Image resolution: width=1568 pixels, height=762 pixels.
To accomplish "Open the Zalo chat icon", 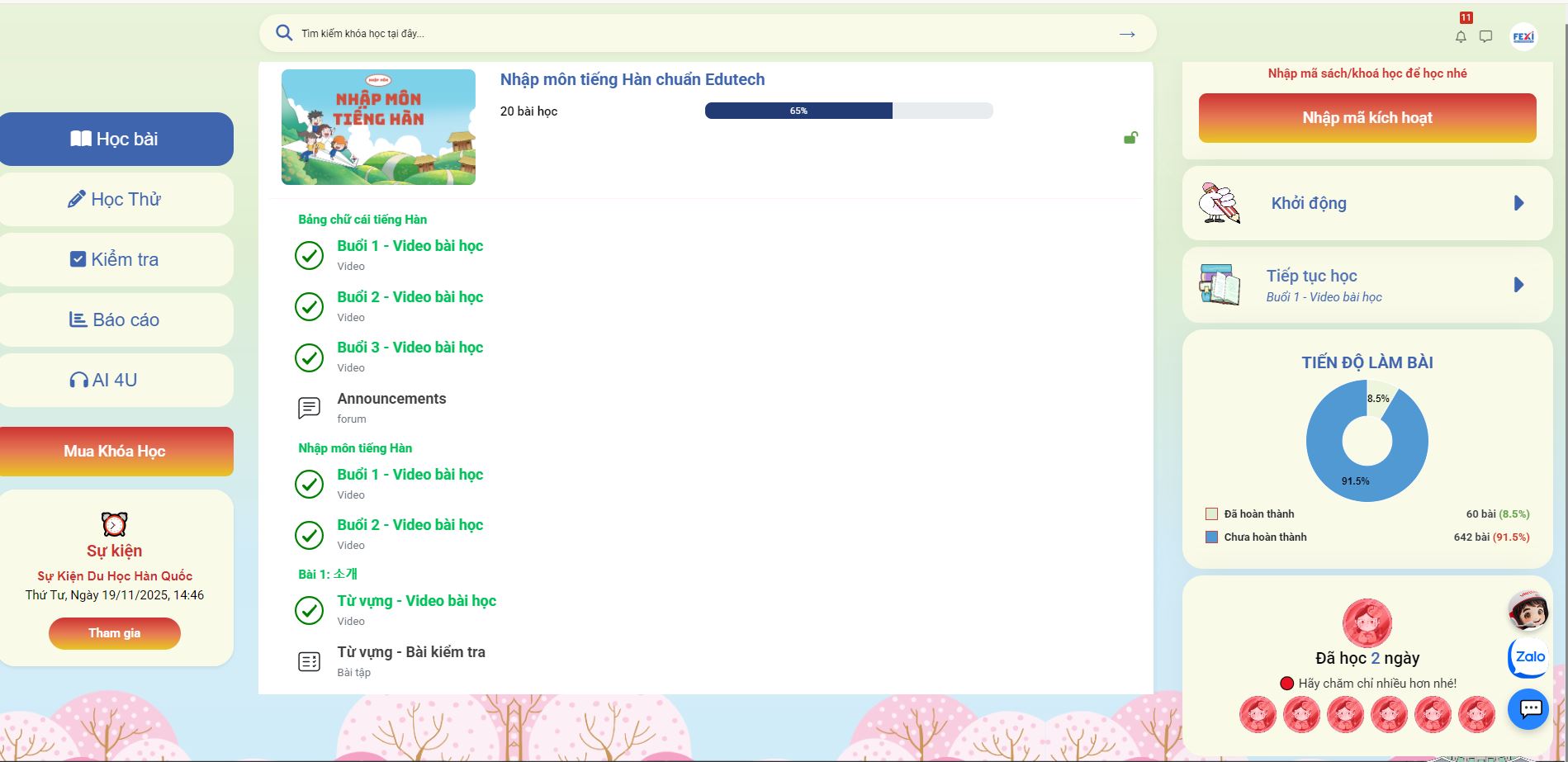I will click(1528, 657).
